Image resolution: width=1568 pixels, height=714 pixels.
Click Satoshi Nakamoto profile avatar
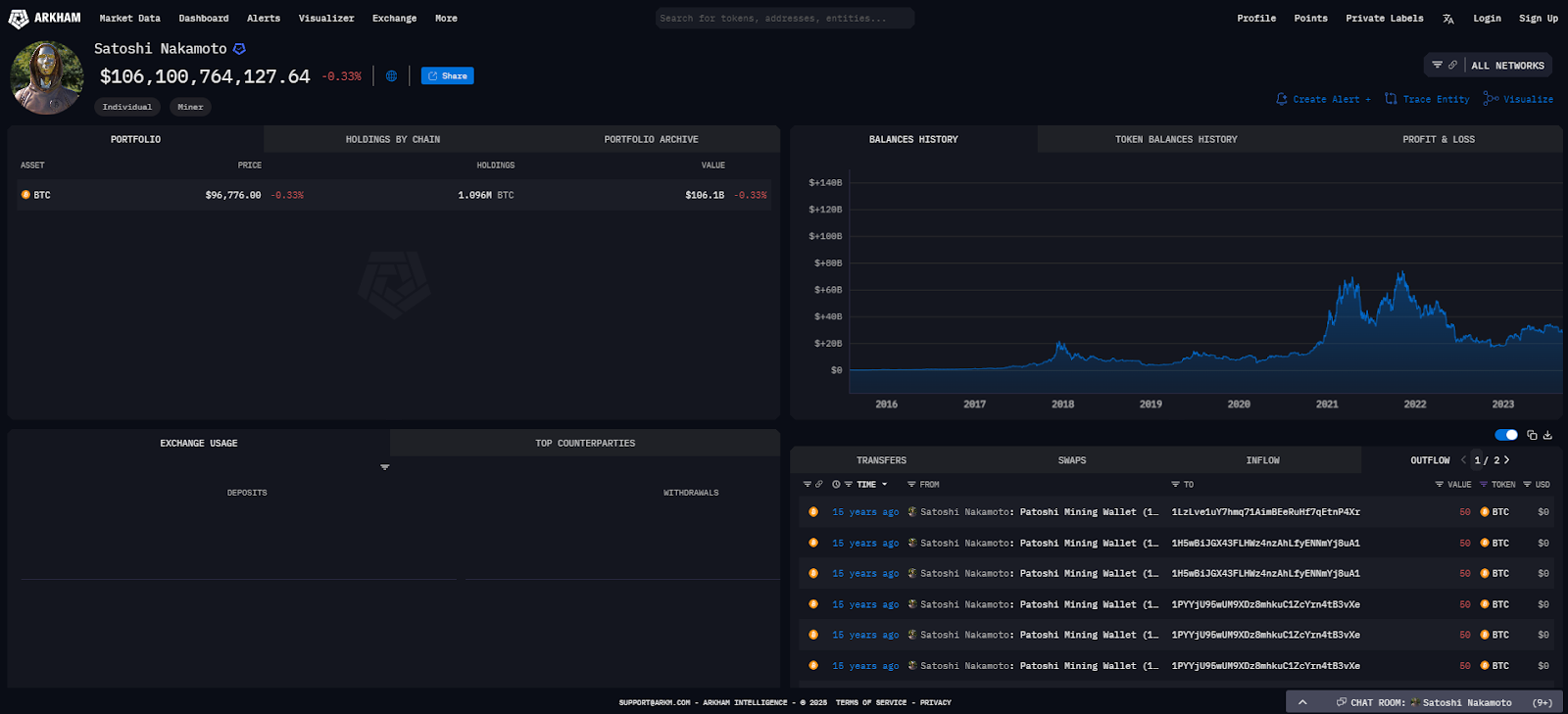point(47,77)
